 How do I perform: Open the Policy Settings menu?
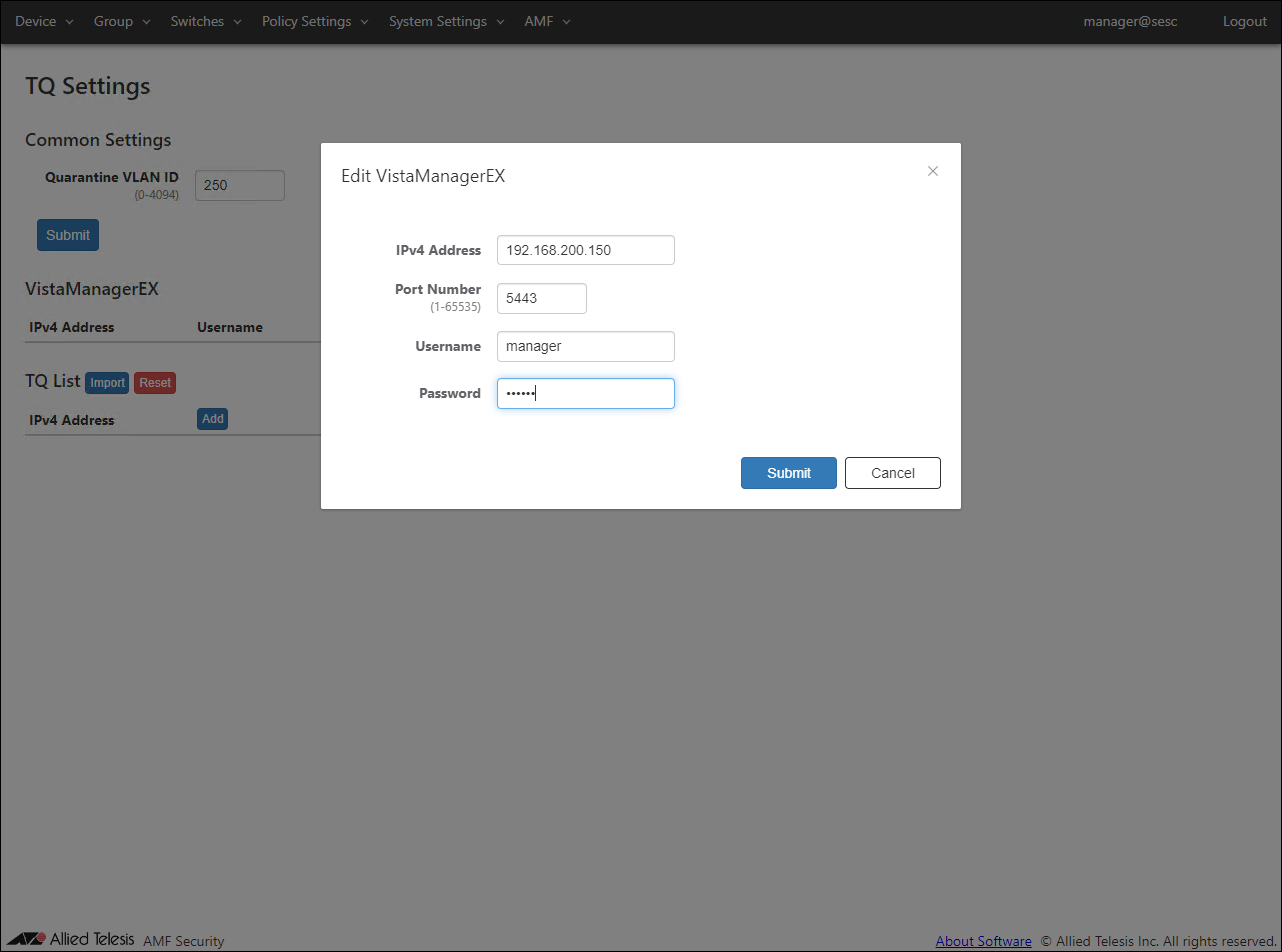pos(315,21)
